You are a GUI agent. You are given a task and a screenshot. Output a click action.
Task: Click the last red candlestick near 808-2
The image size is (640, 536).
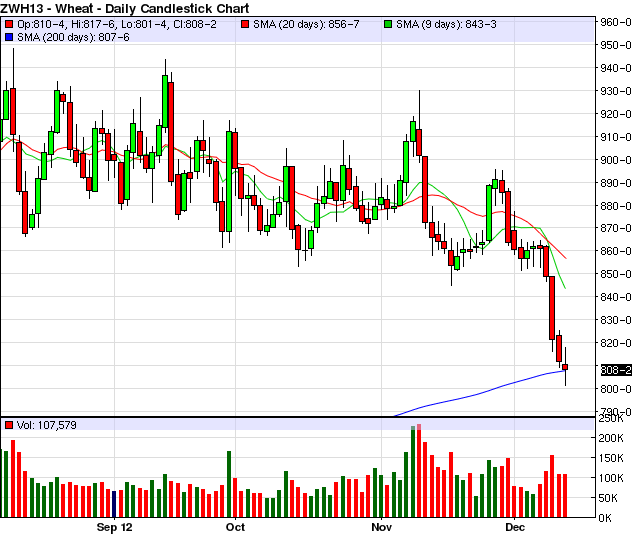565,367
